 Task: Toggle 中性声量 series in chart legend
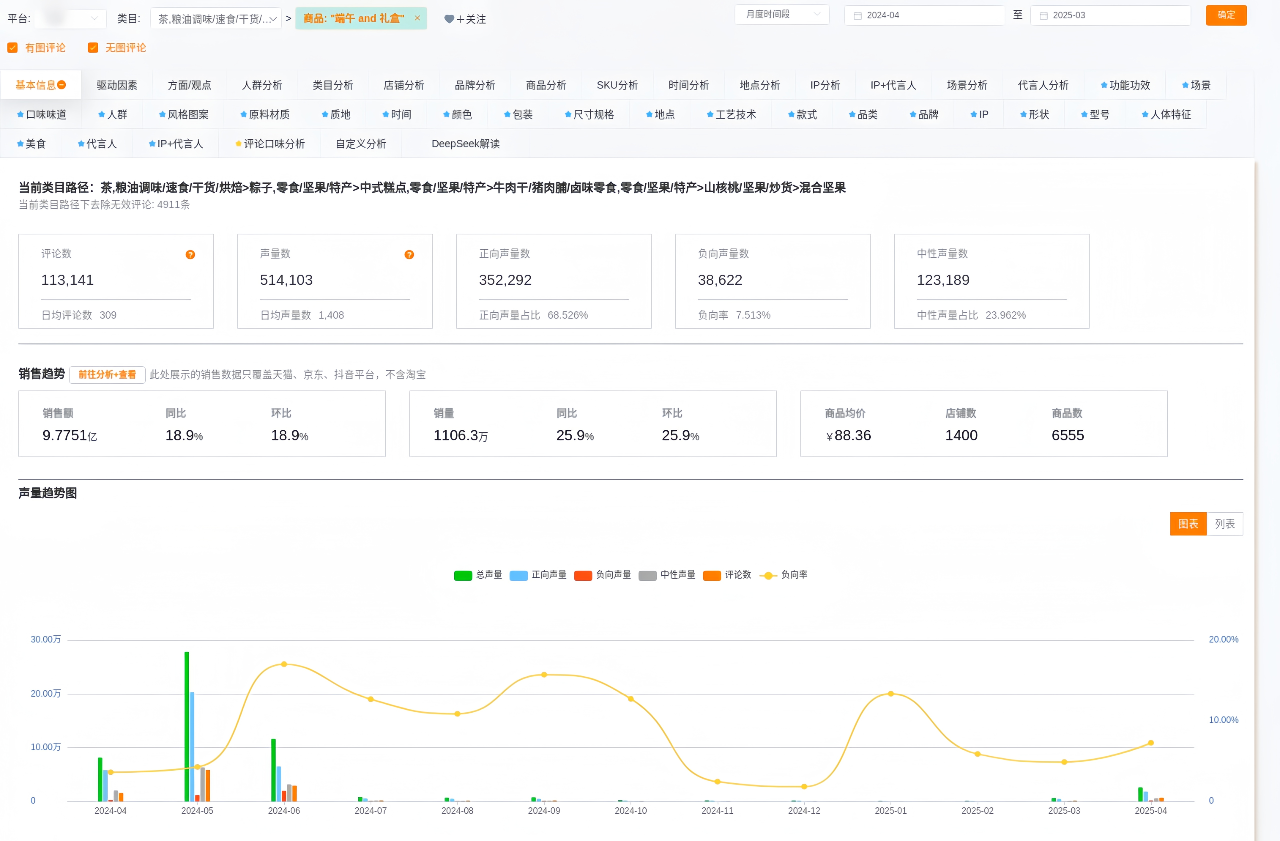coord(666,575)
